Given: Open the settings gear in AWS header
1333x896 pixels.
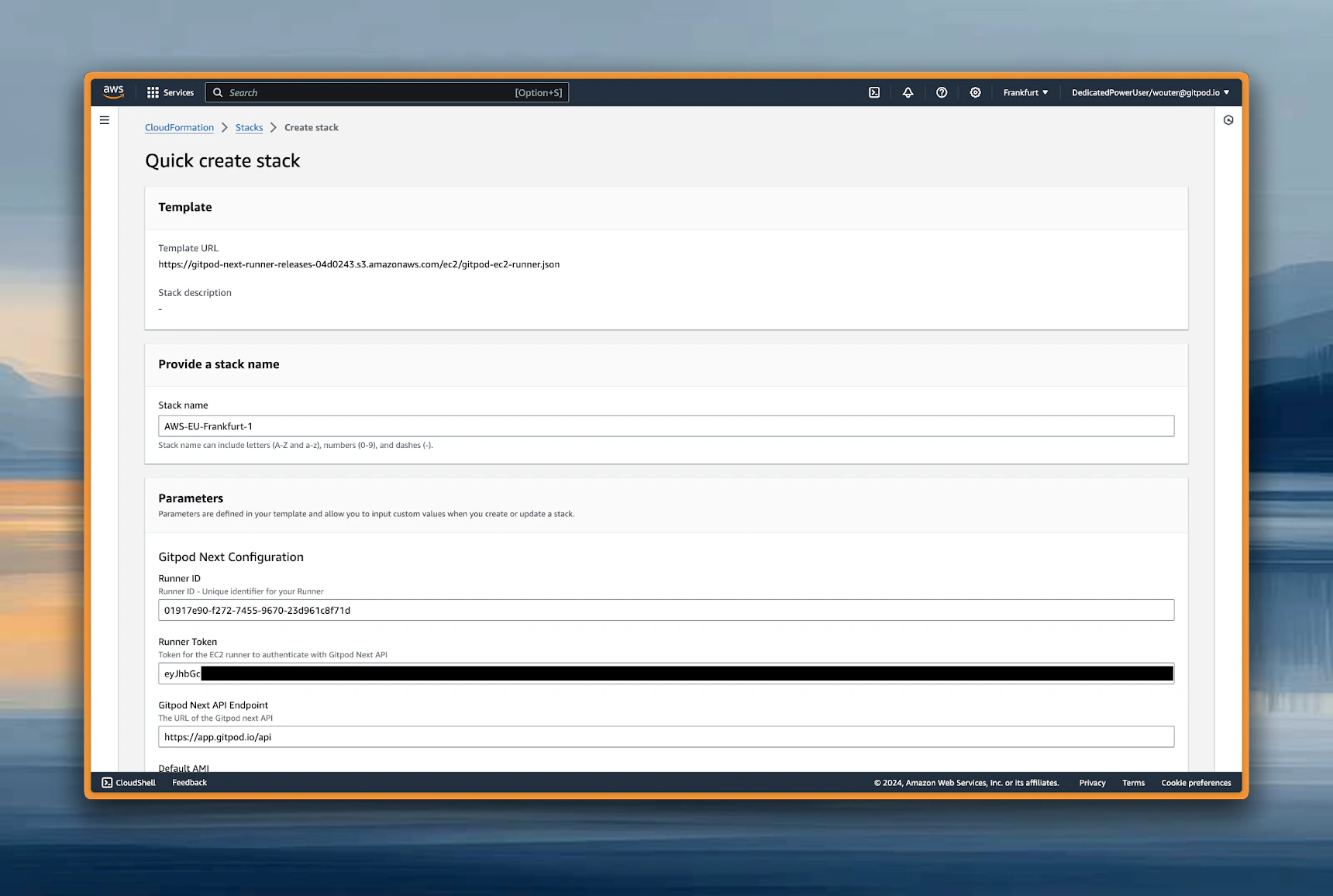Looking at the screenshot, I should coord(975,92).
